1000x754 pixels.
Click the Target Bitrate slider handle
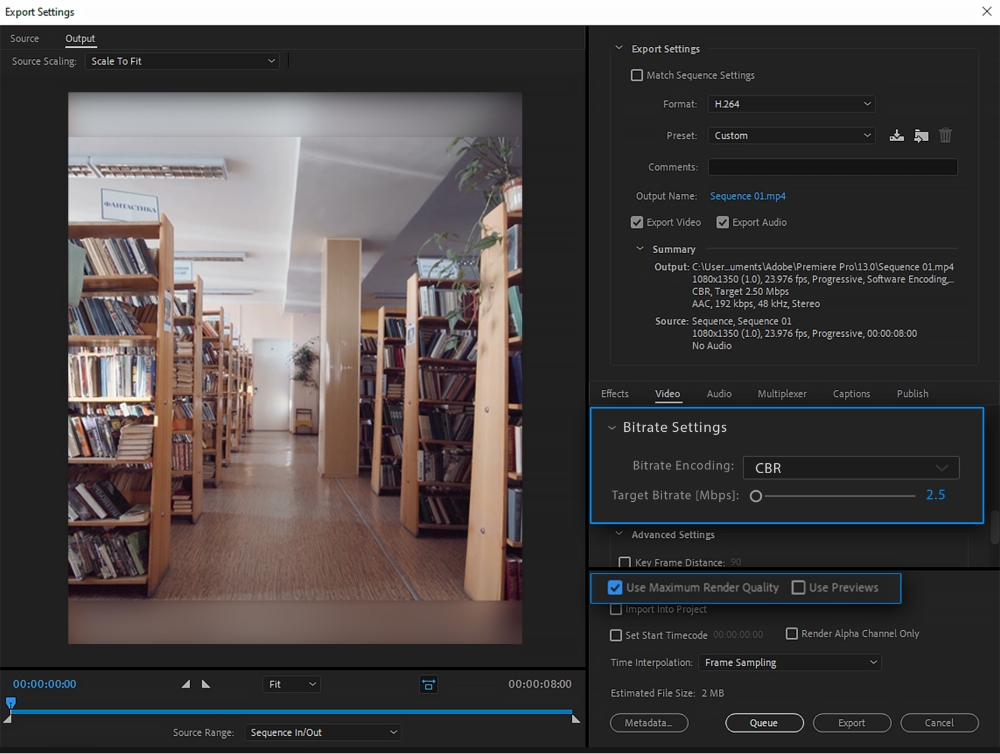point(756,496)
